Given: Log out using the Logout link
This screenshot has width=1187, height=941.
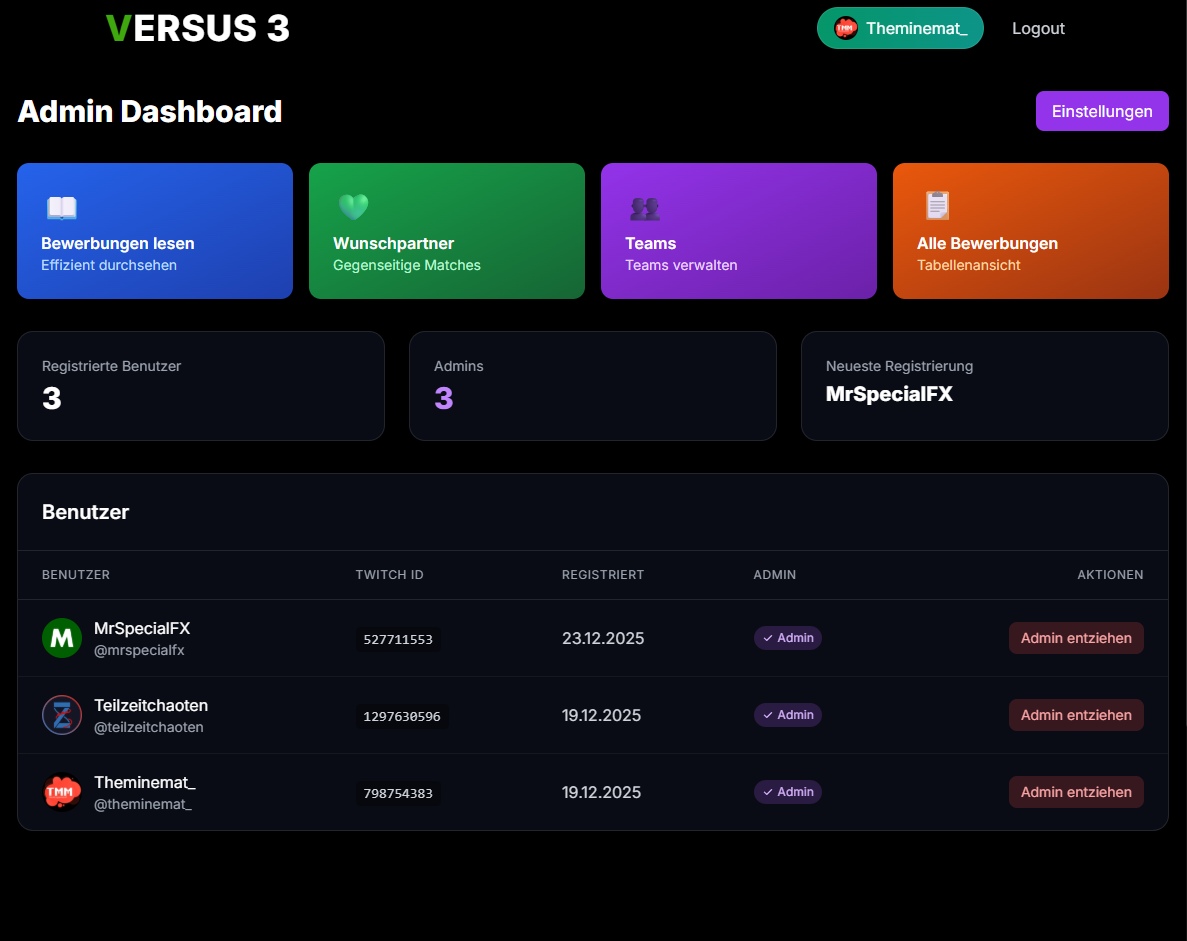Looking at the screenshot, I should click(1038, 28).
